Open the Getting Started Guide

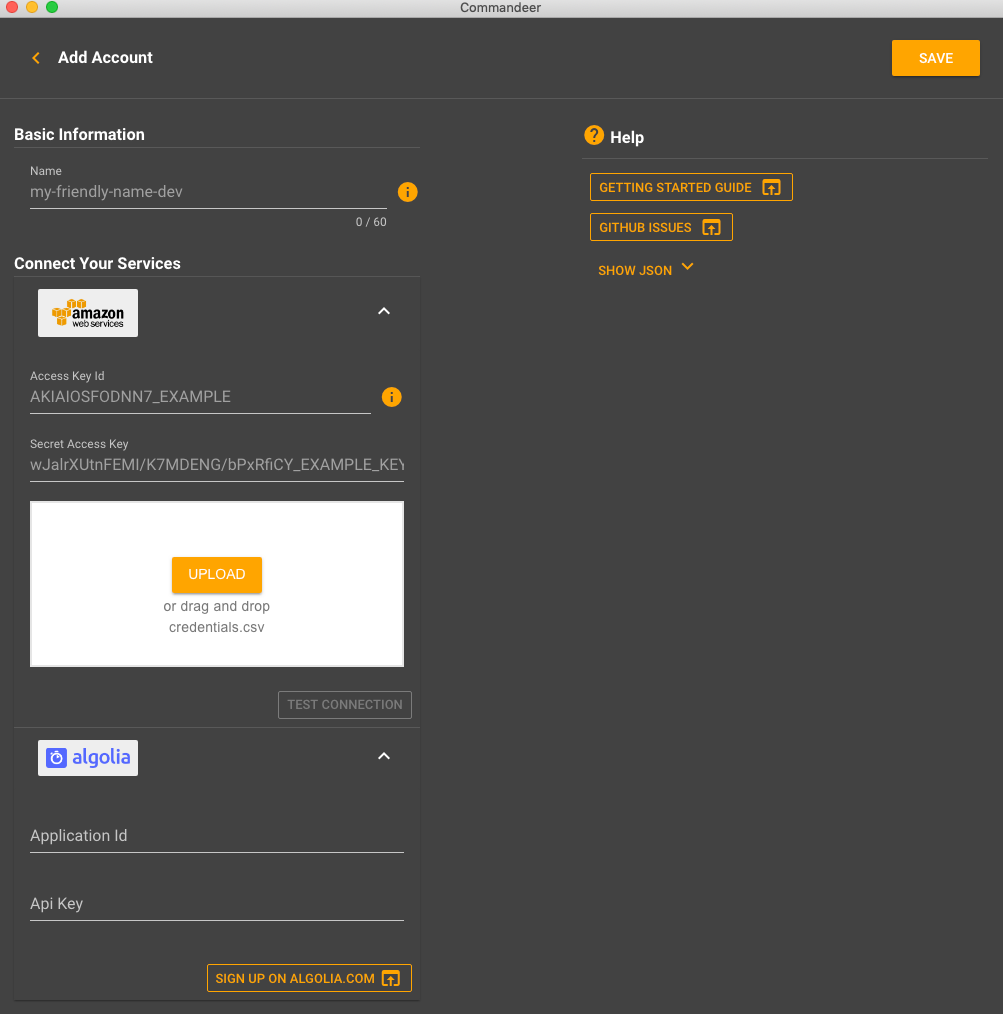point(691,188)
